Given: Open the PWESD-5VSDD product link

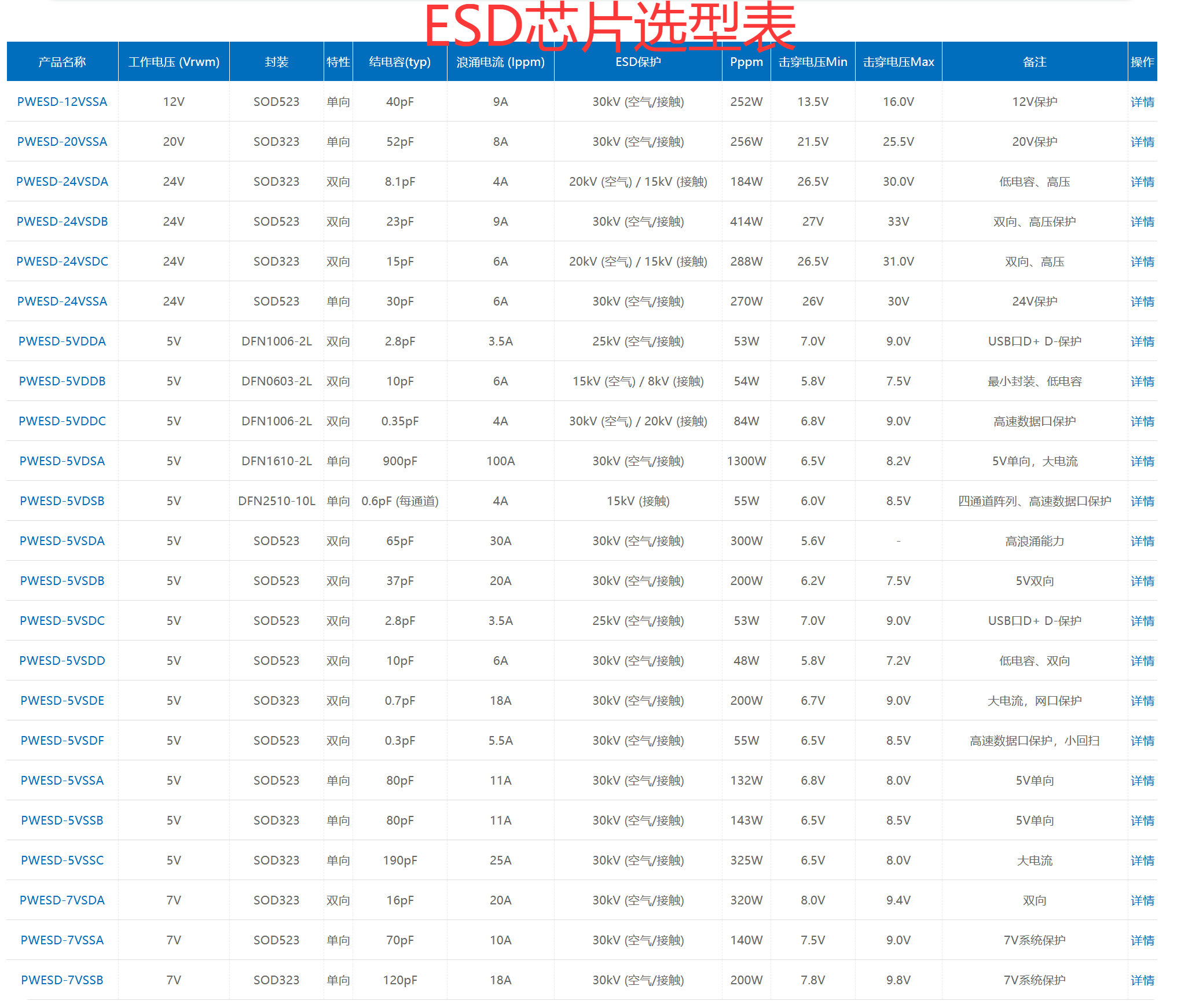Looking at the screenshot, I should click(x=62, y=661).
